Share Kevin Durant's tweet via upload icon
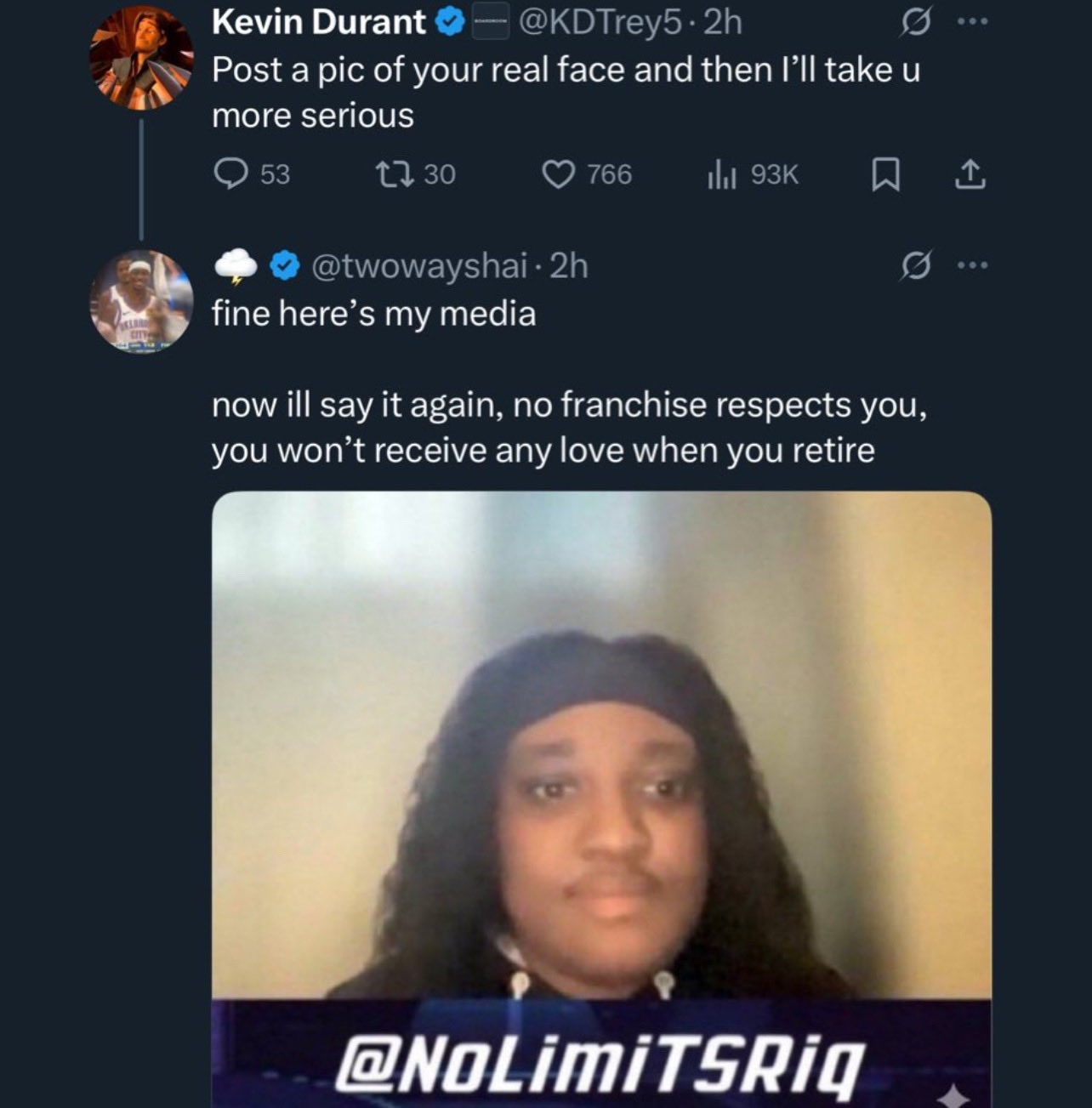Viewport: 1092px width, 1108px height. [970, 175]
